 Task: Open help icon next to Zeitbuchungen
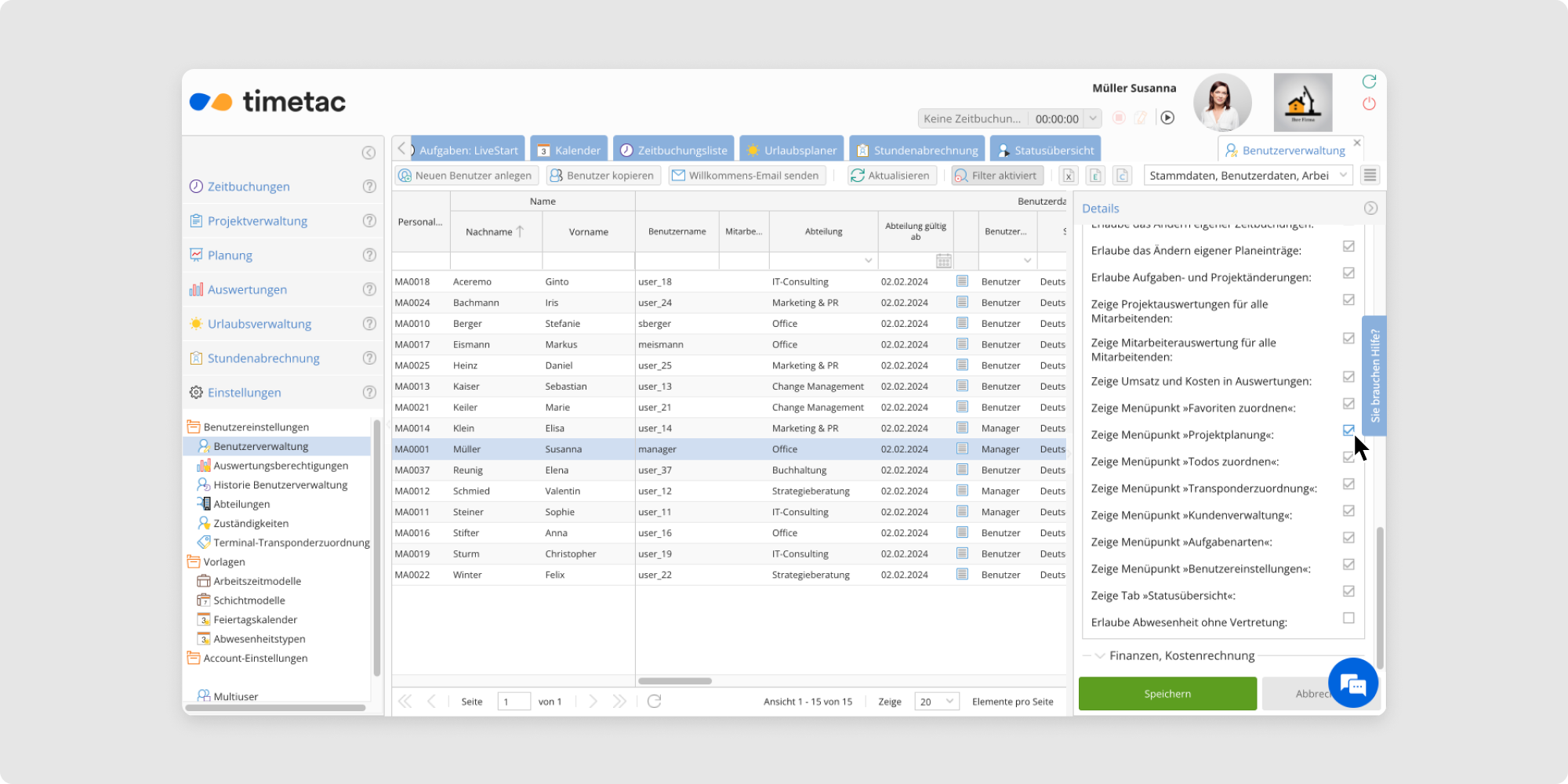(x=369, y=187)
